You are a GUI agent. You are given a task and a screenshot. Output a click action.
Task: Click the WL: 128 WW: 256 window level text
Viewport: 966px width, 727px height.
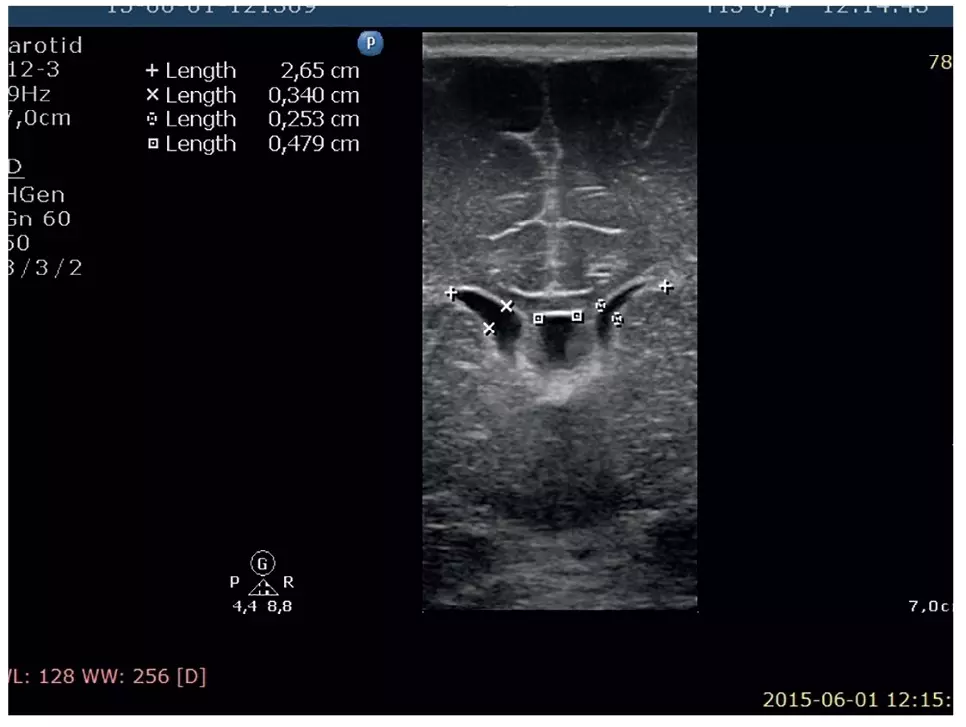[x=107, y=676]
